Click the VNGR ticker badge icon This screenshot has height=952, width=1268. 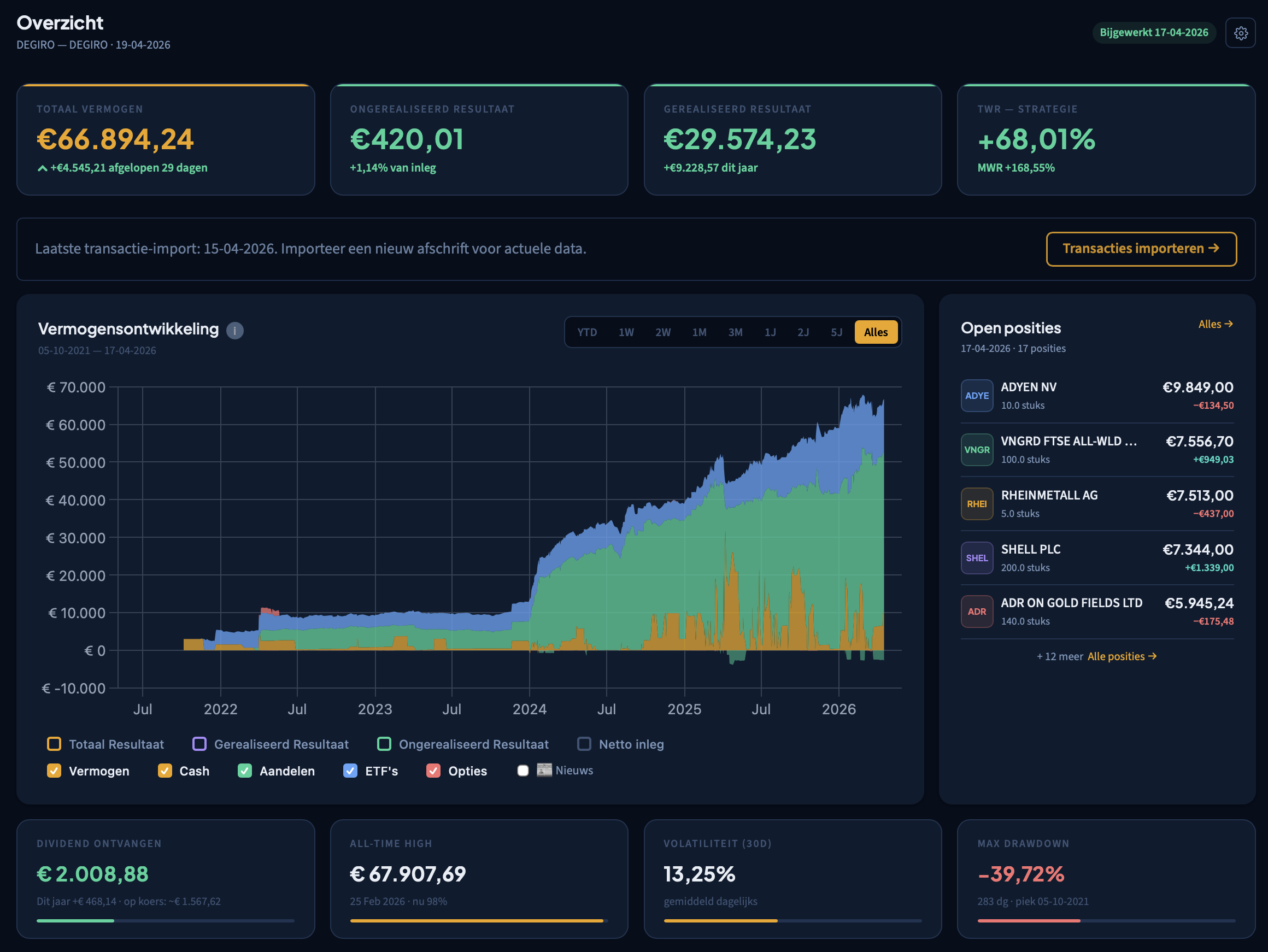(976, 450)
